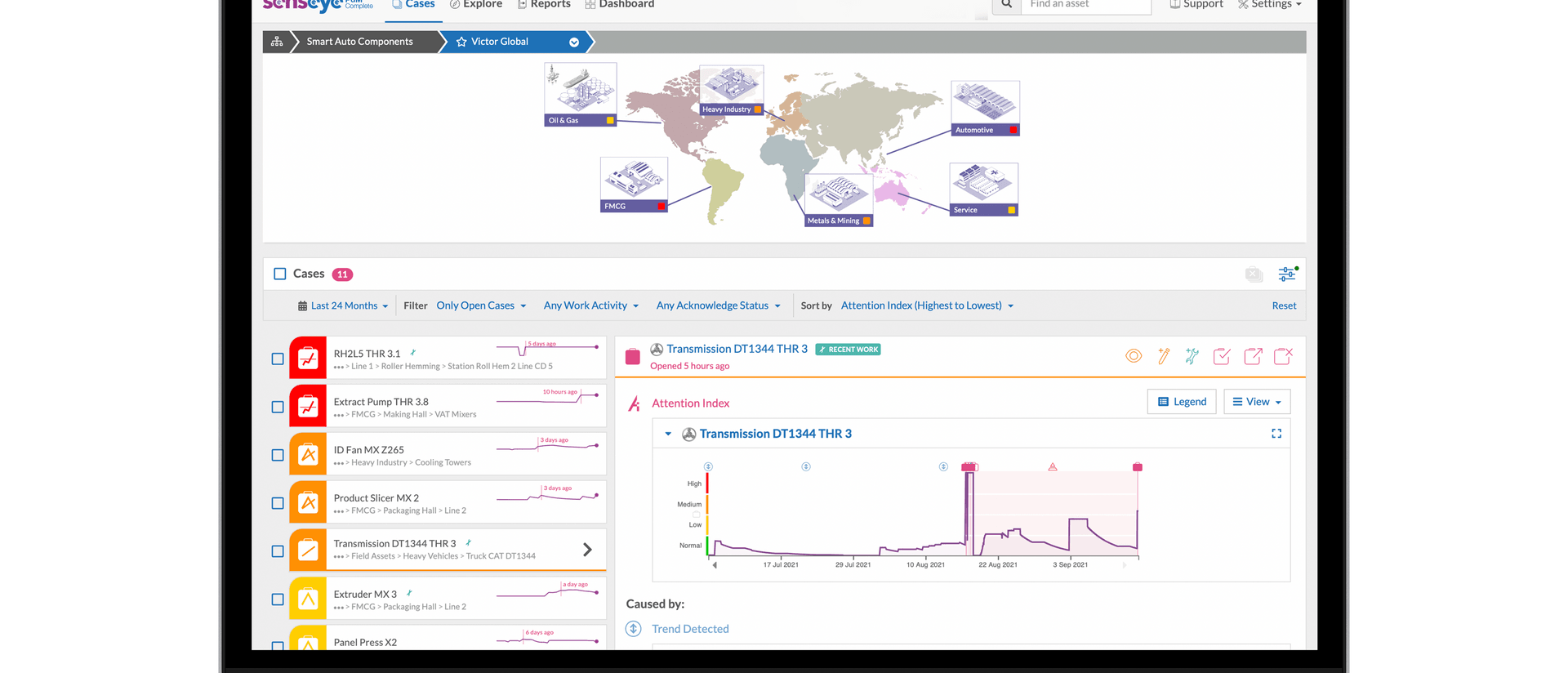This screenshot has width=1568, height=673.
Task: Click the acknowledge case checkmark icon
Action: pos(1222,356)
